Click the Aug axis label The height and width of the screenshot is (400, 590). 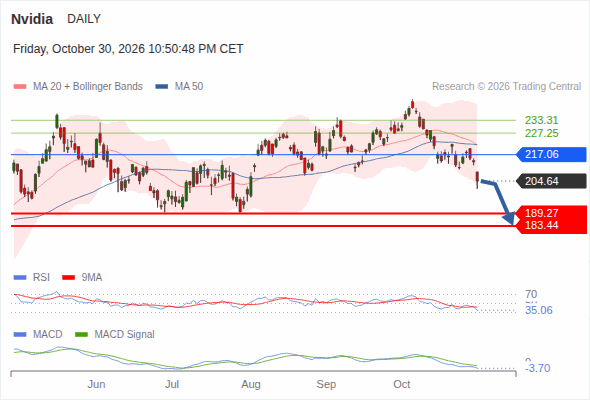251,385
